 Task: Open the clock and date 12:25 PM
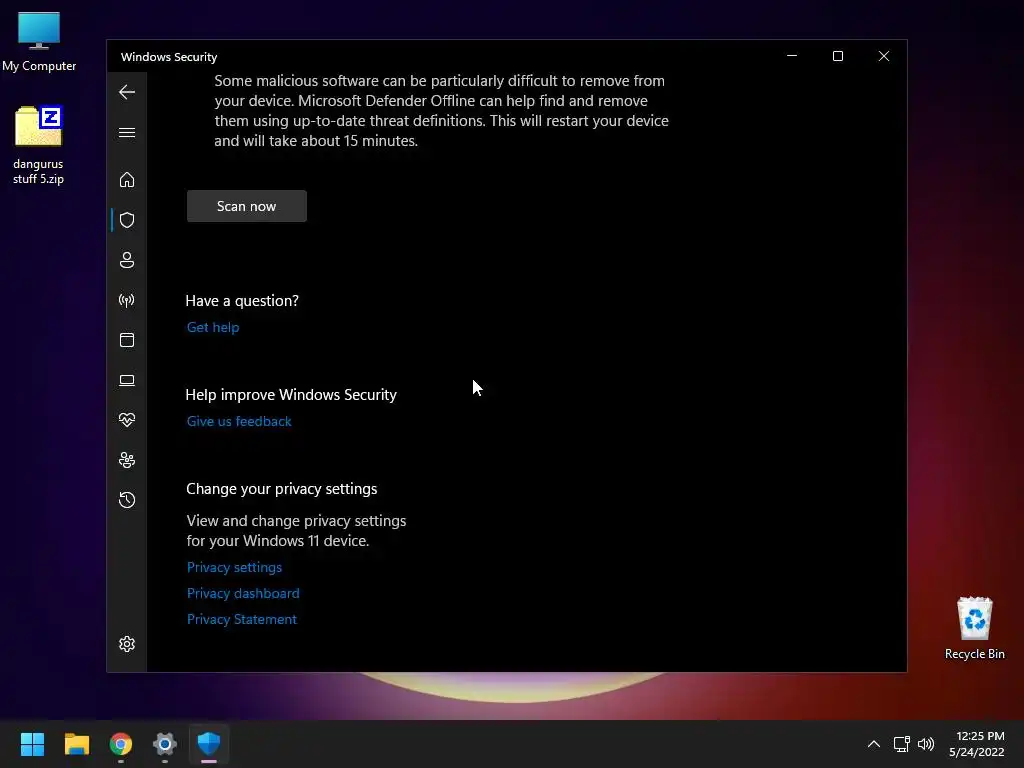(977, 744)
